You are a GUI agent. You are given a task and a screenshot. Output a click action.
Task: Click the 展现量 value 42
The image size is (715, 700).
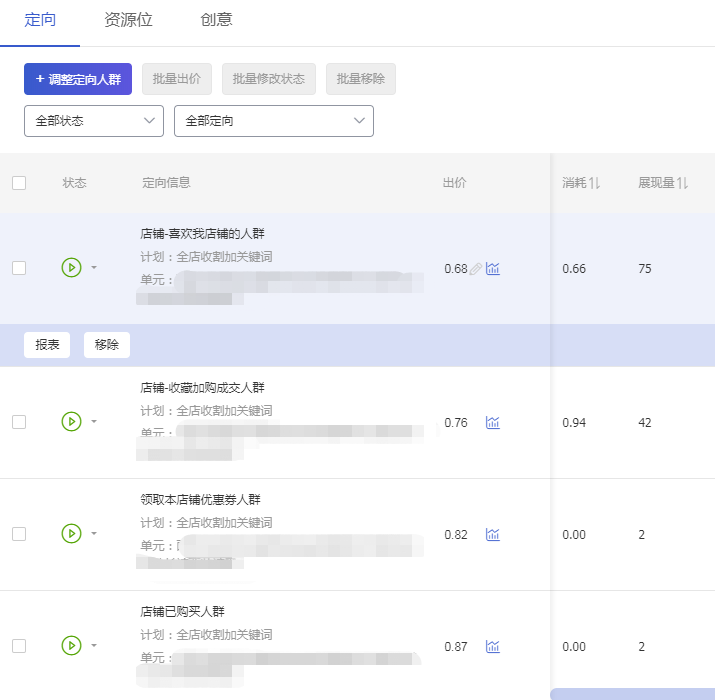(x=645, y=423)
